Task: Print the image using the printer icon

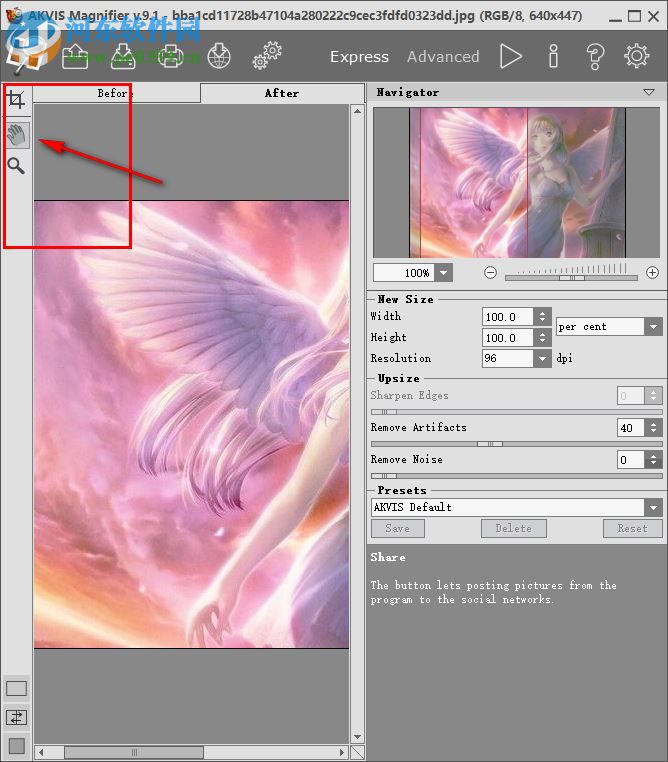Action: 171,56
